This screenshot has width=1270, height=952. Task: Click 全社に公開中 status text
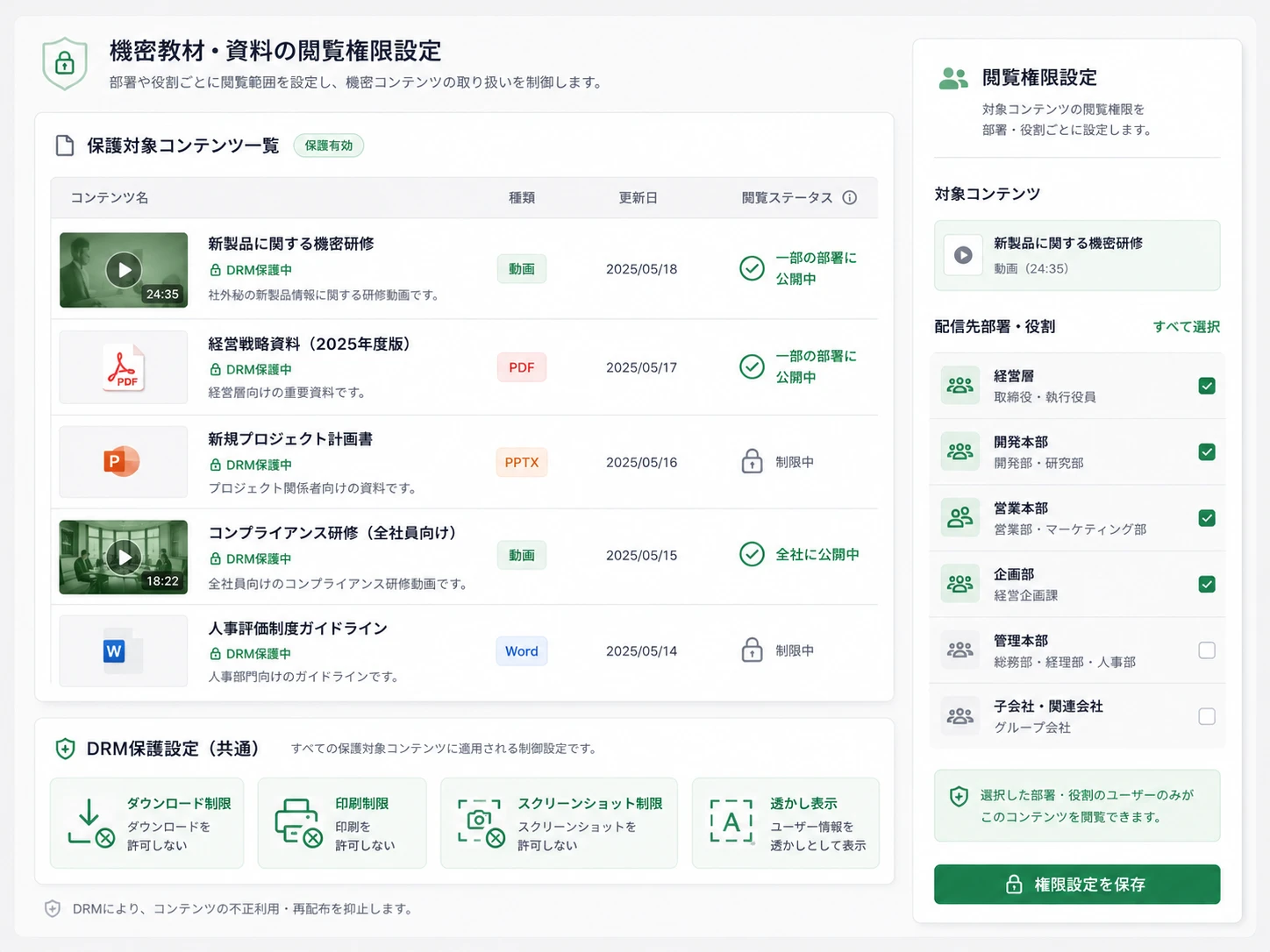click(x=817, y=554)
